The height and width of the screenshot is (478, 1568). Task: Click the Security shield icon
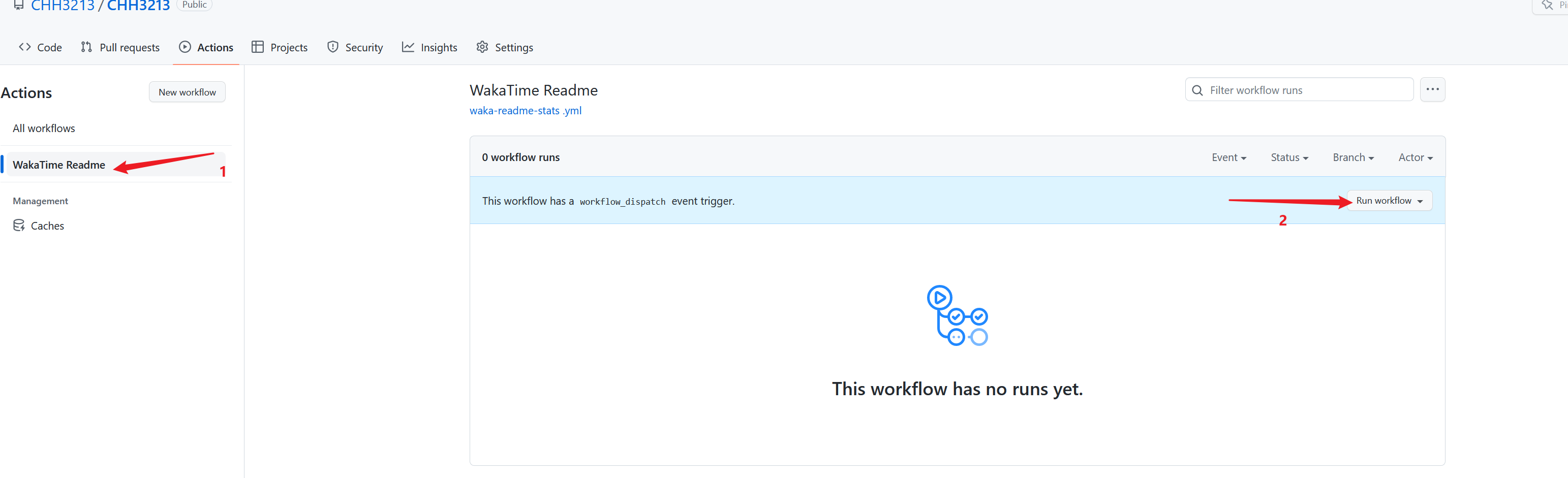pos(332,47)
